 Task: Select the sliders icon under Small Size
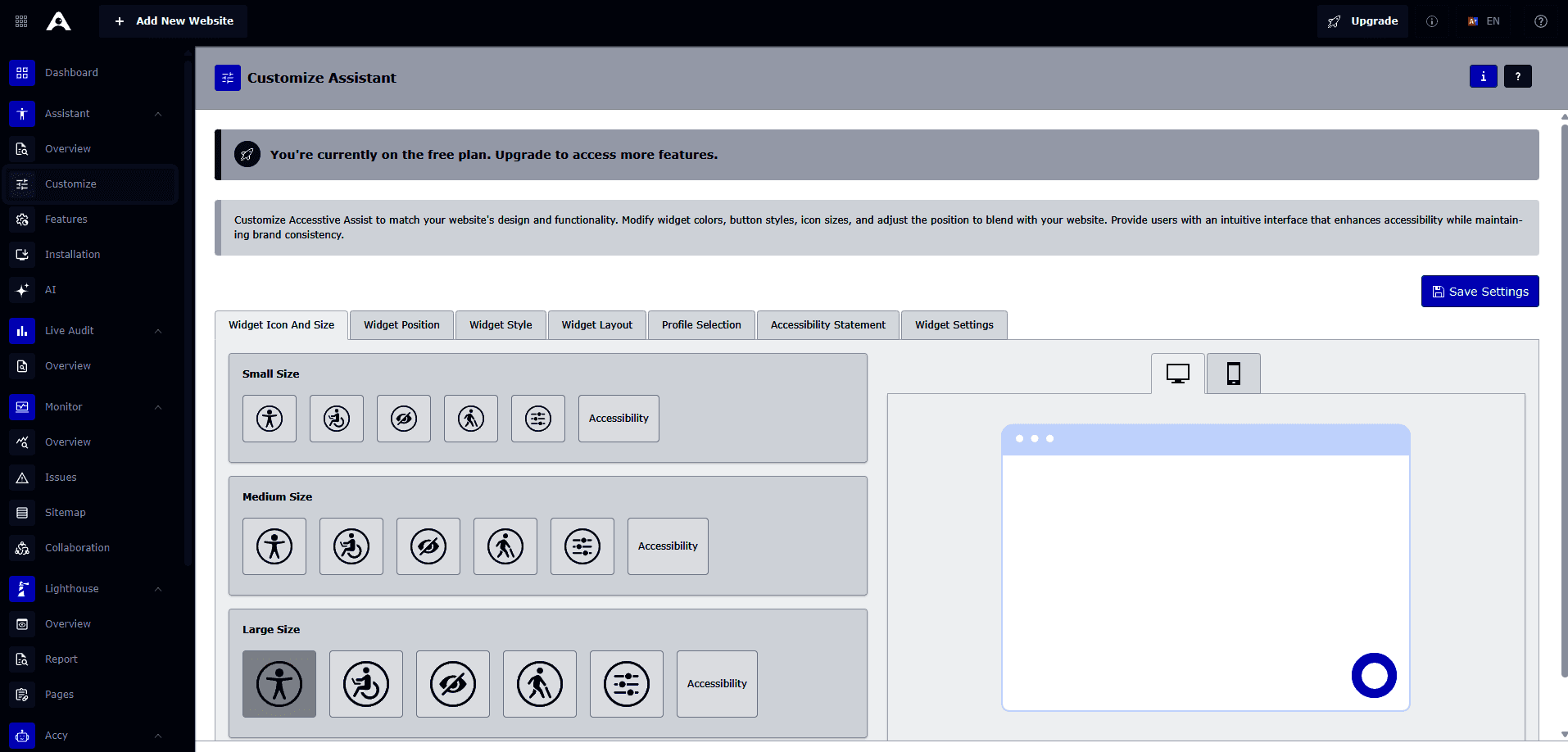point(537,418)
